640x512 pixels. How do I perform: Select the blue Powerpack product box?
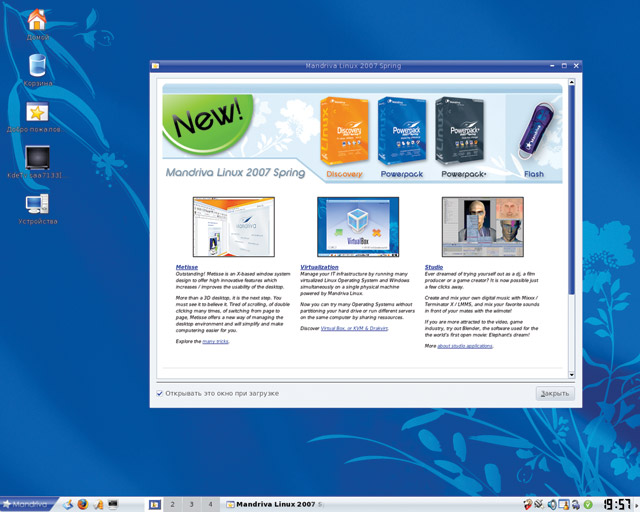pyautogui.click(x=402, y=131)
